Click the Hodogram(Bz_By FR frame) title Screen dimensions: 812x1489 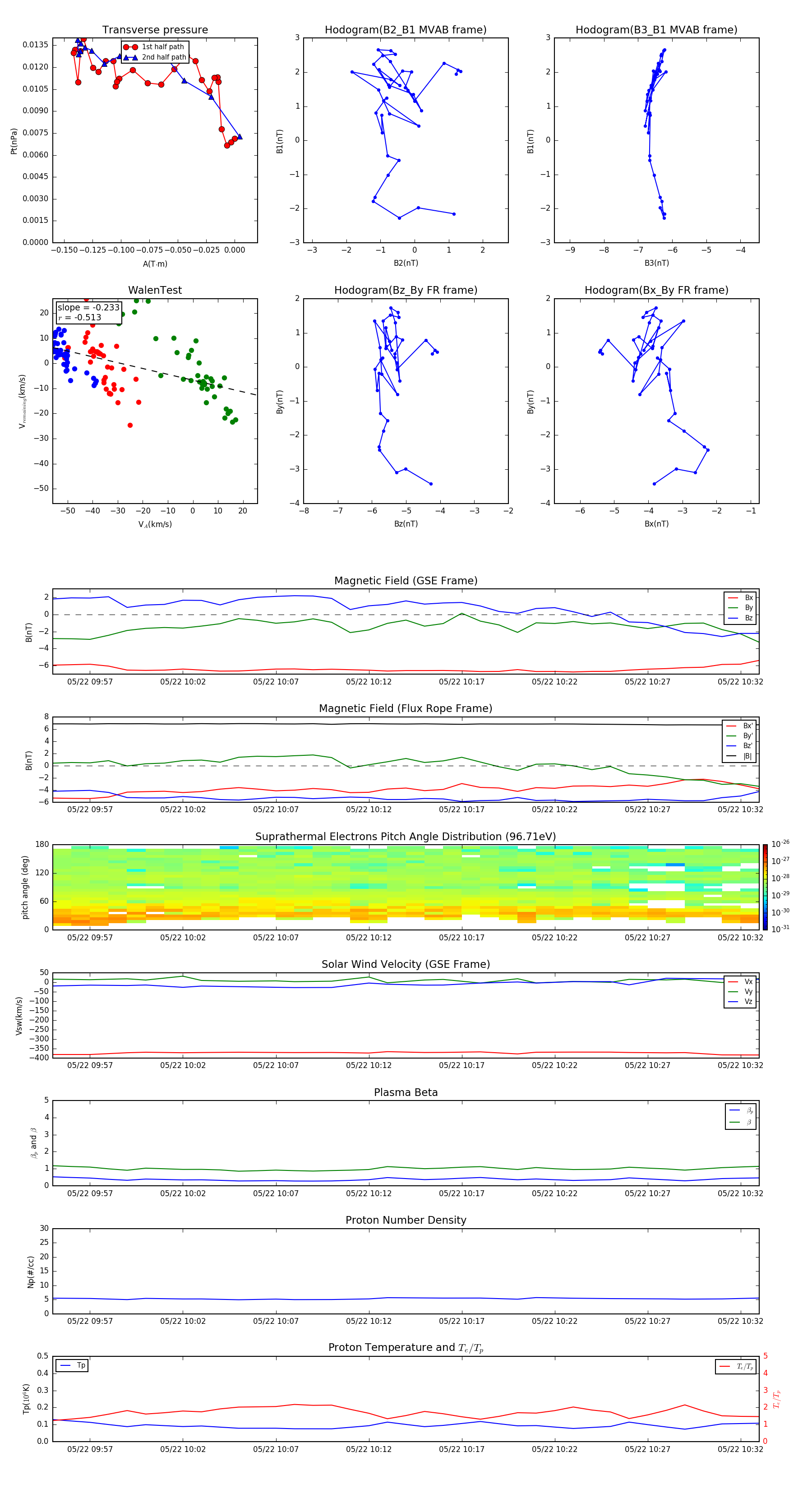(x=406, y=290)
